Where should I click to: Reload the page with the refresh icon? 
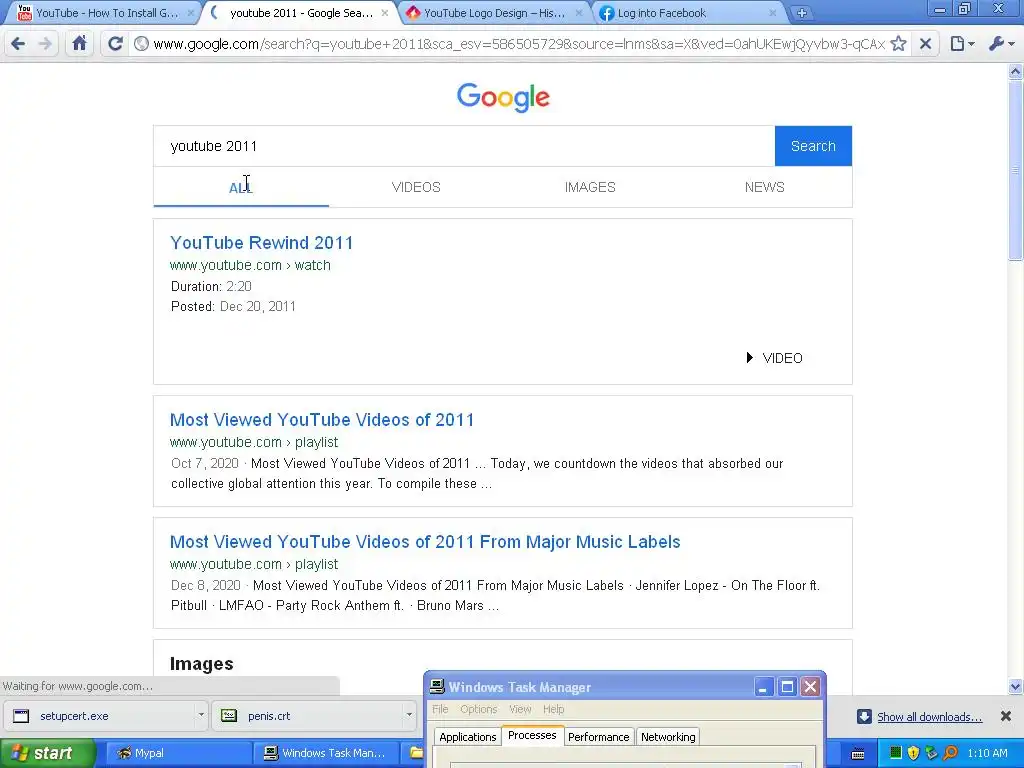pos(115,44)
